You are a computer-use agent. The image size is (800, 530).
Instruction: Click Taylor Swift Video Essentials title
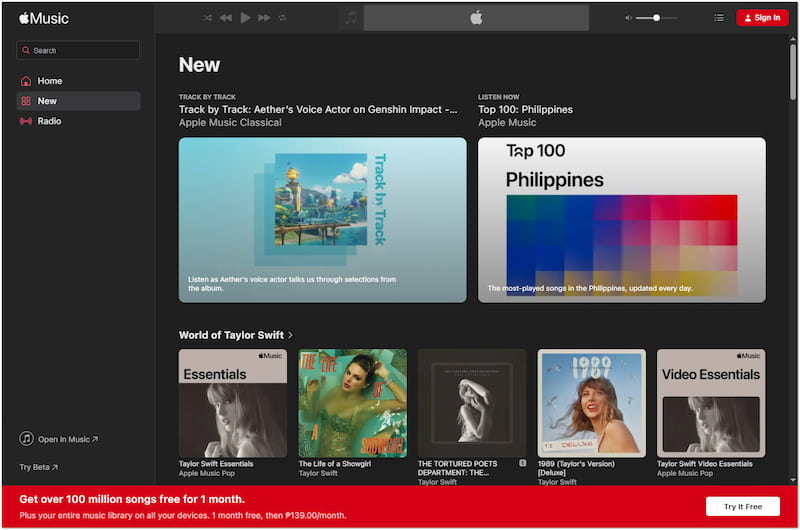705,464
